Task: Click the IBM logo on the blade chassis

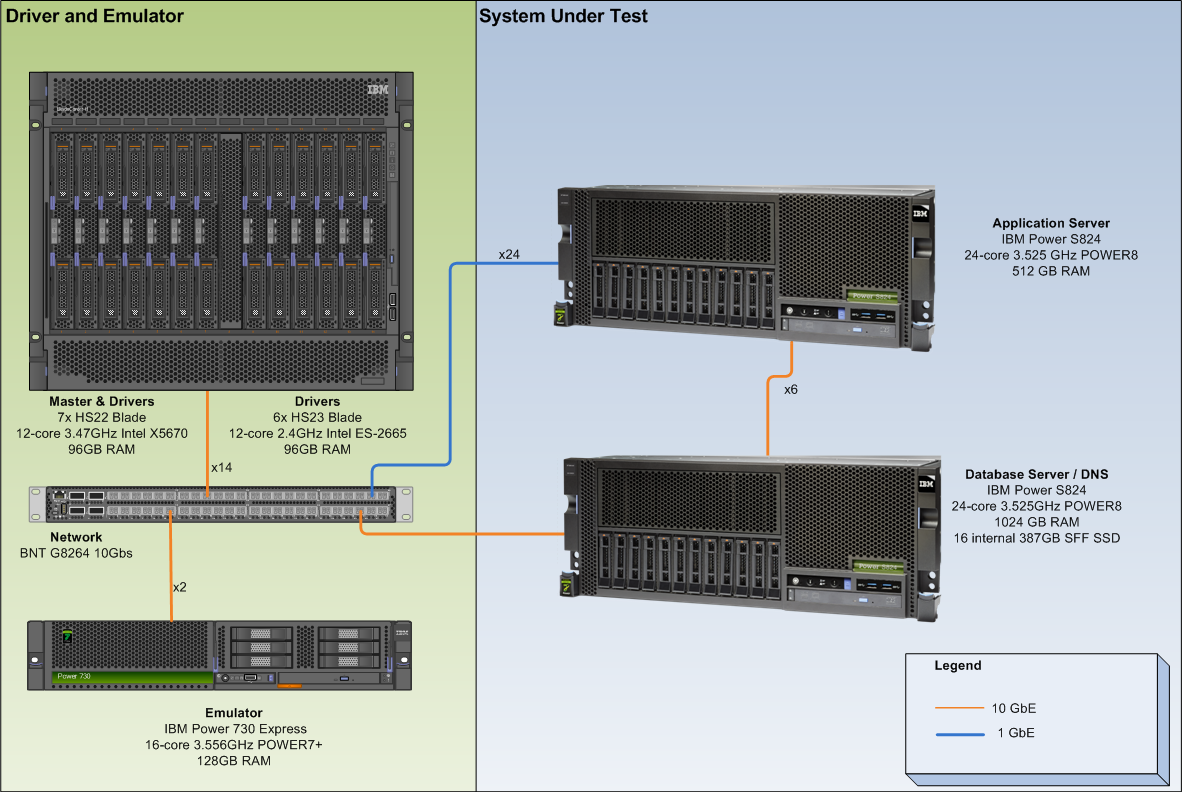Action: pyautogui.click(x=377, y=89)
